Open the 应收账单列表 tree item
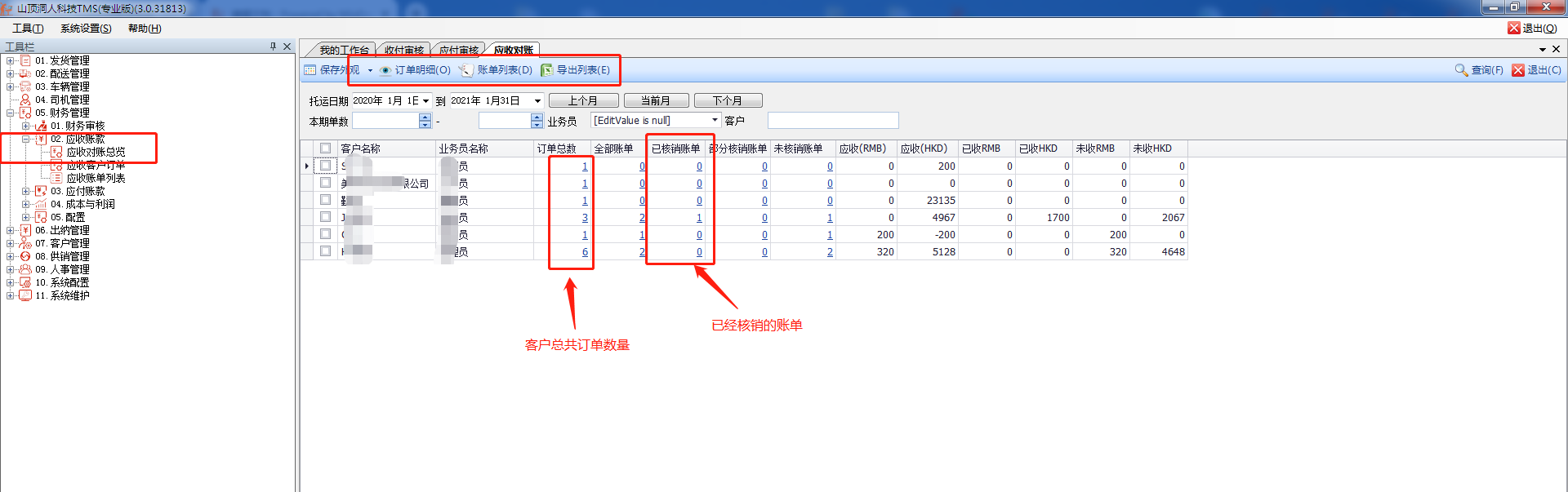Image resolution: width=1568 pixels, height=492 pixels. click(x=96, y=178)
